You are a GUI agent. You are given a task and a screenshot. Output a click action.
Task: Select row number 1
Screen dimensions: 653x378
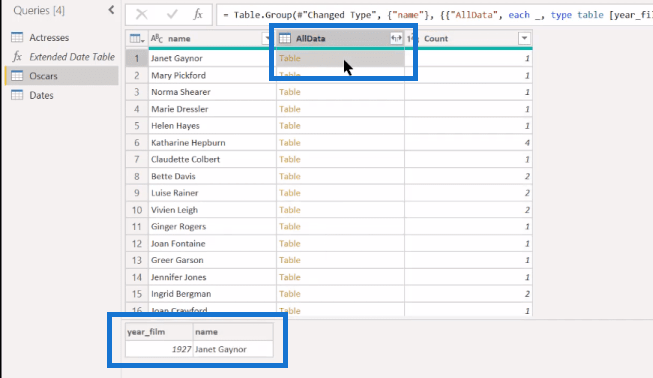(137, 58)
